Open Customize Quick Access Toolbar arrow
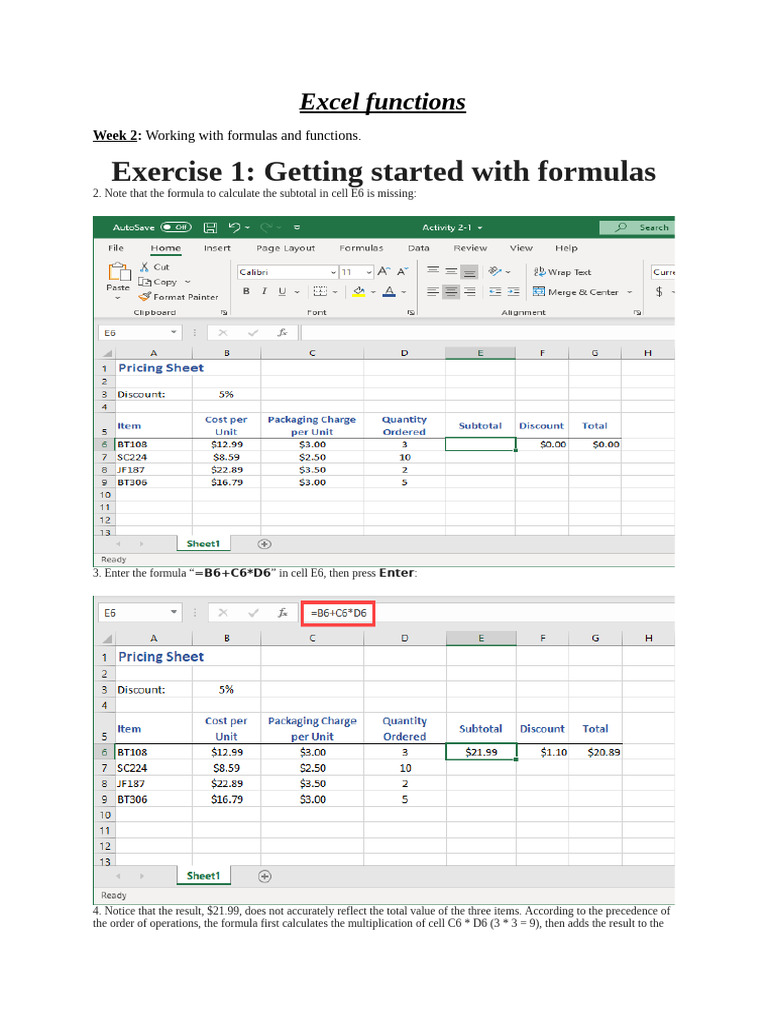Viewport: 768px width, 1024px height. 296,227
